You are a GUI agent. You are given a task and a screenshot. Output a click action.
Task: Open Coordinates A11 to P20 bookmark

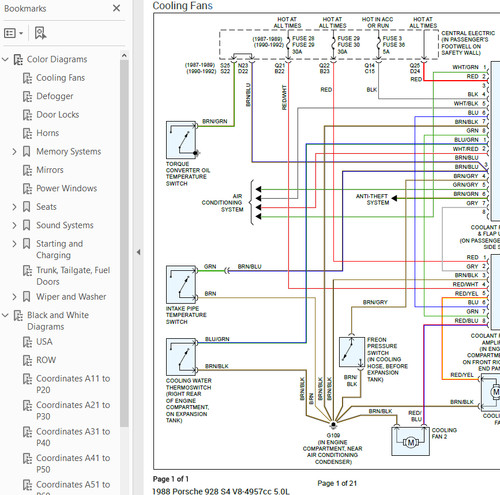pos(73,384)
